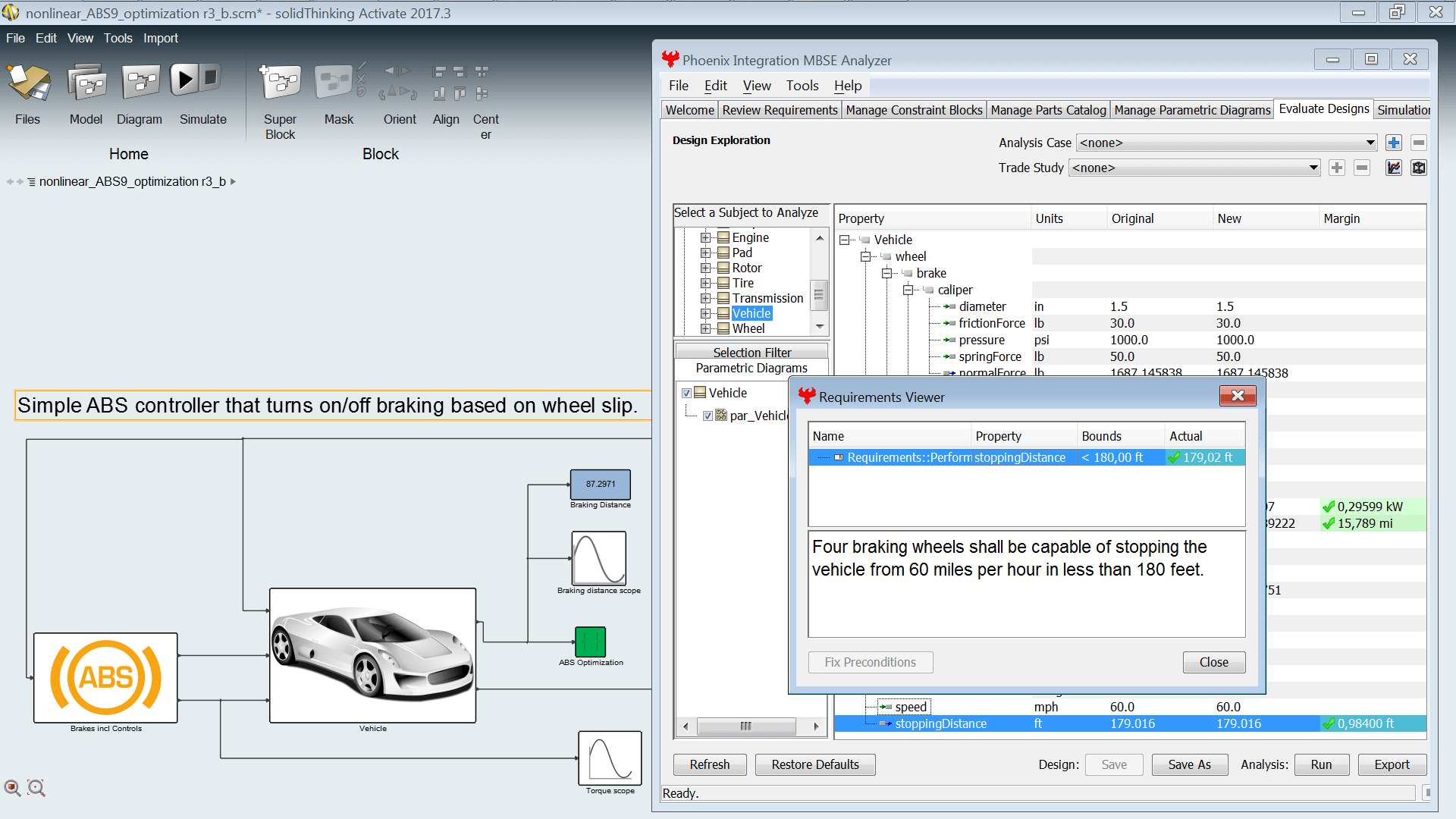Click the Align icons group

point(449,82)
